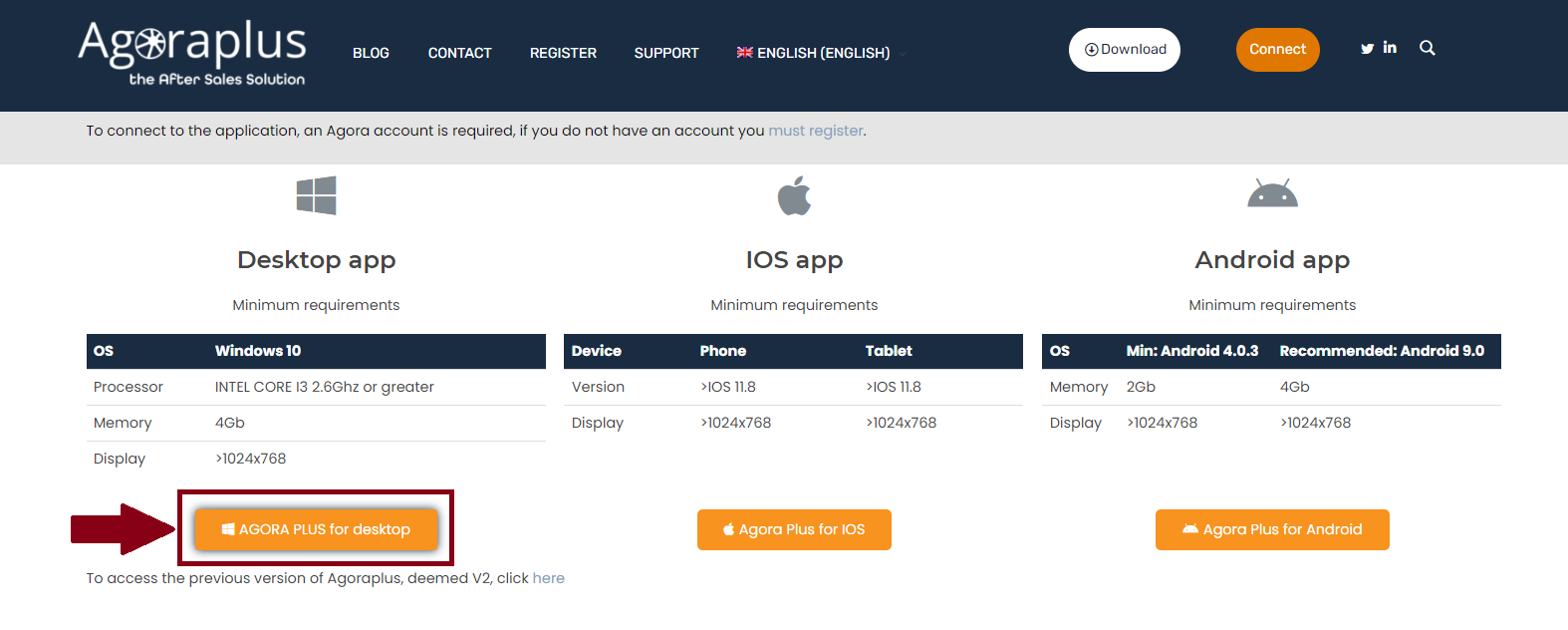This screenshot has height=630, width=1568.
Task: Click the orange Connect button
Action: coord(1278,50)
